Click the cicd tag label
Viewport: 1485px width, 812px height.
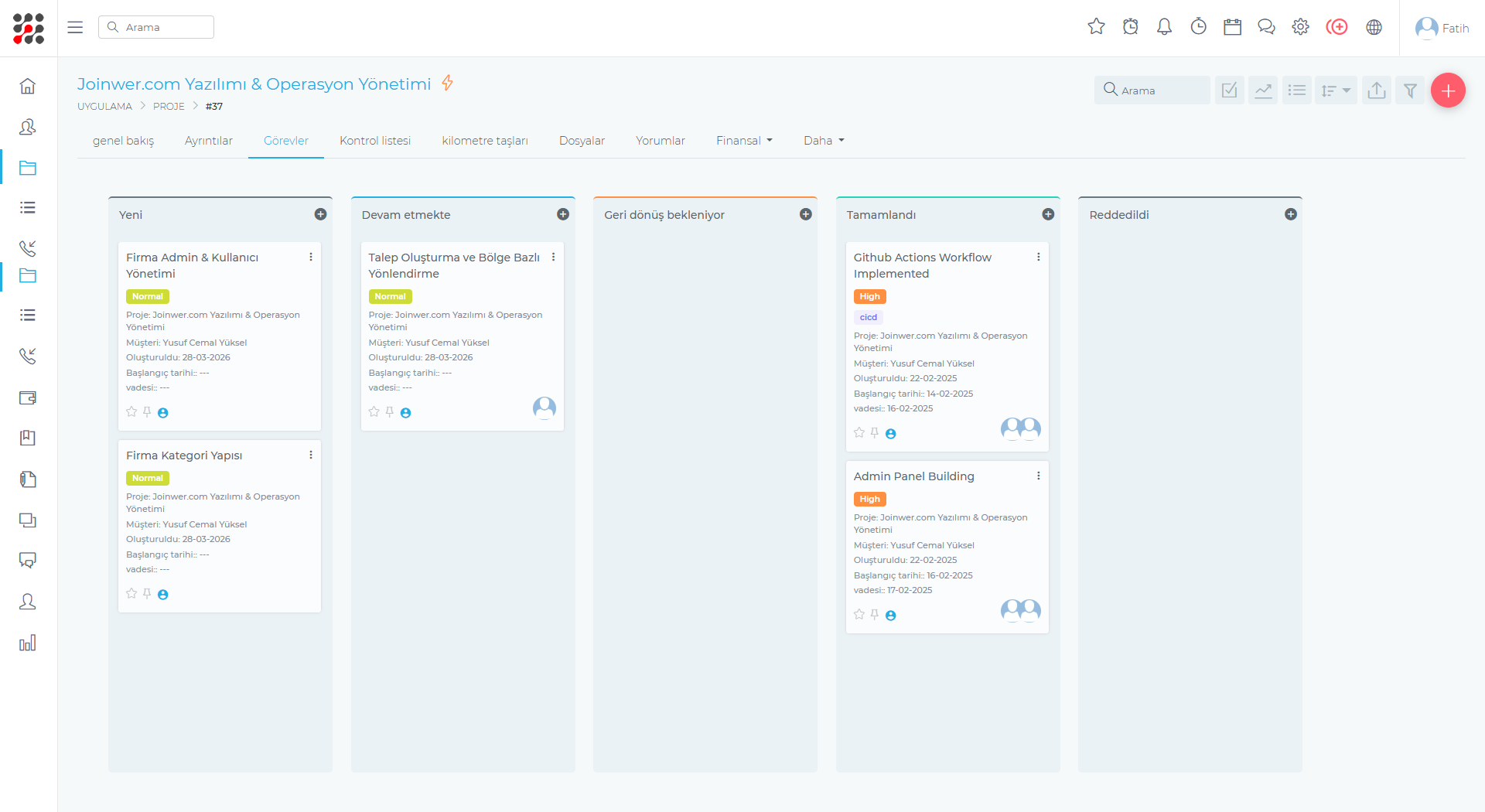[869, 317]
